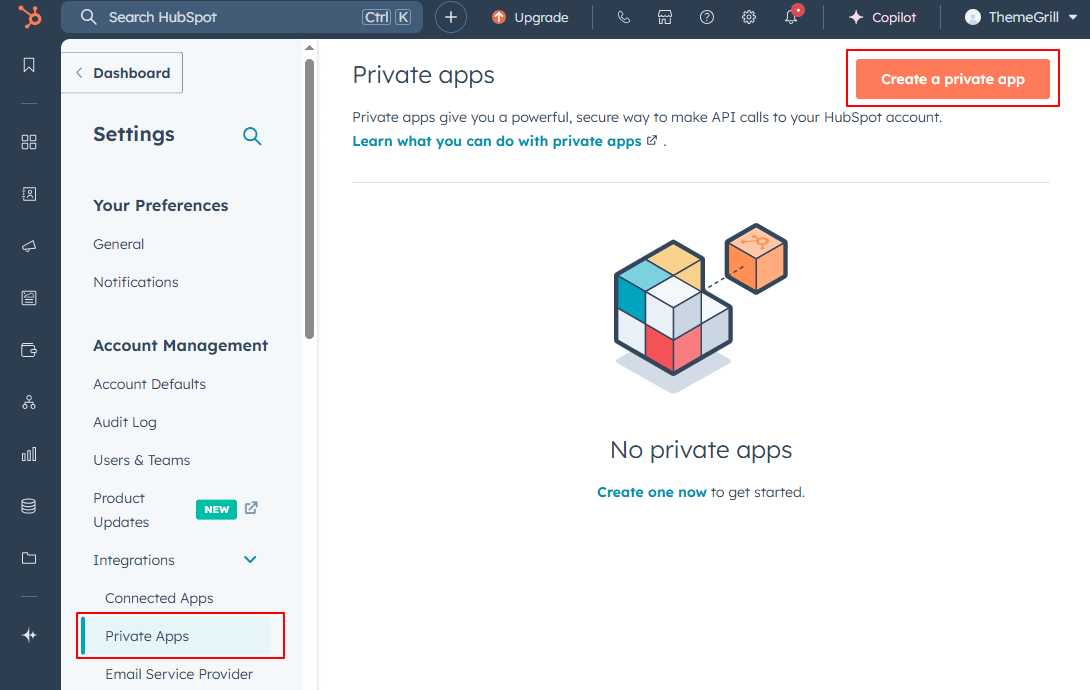Click the HubSpot sprocket logo
The height and width of the screenshot is (690, 1090).
coord(29,16)
